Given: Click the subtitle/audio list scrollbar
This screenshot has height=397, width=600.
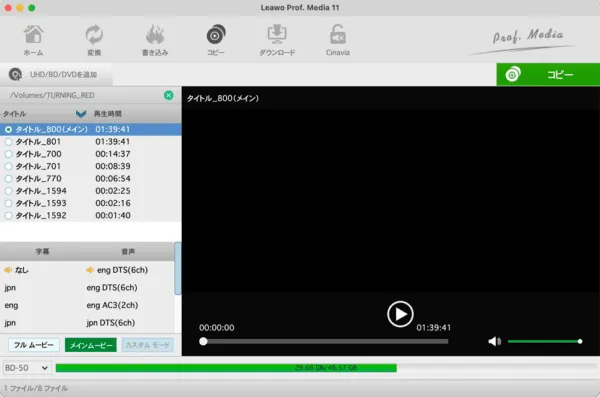Looking at the screenshot, I should click(x=178, y=269).
